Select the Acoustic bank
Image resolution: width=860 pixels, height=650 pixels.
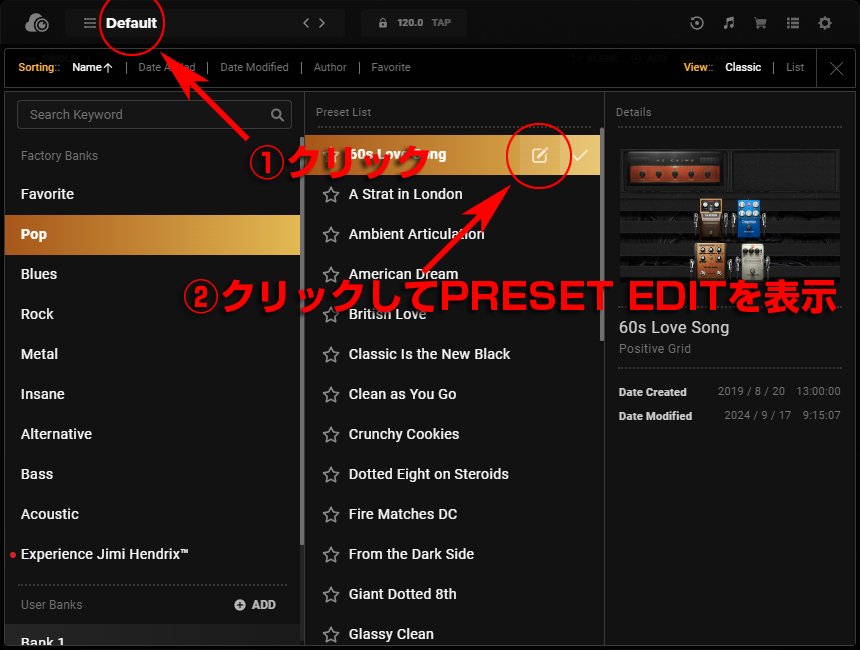click(152, 515)
